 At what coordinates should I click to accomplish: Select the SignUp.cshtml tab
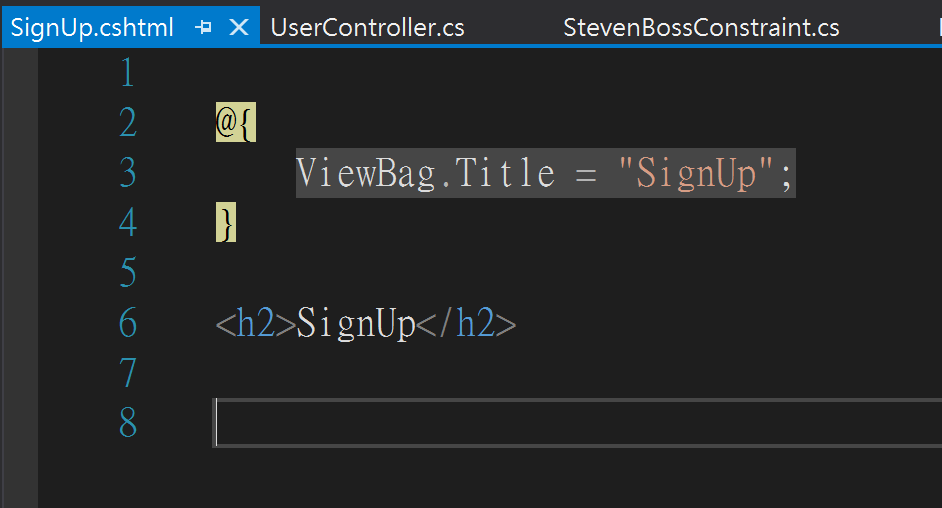[92, 27]
